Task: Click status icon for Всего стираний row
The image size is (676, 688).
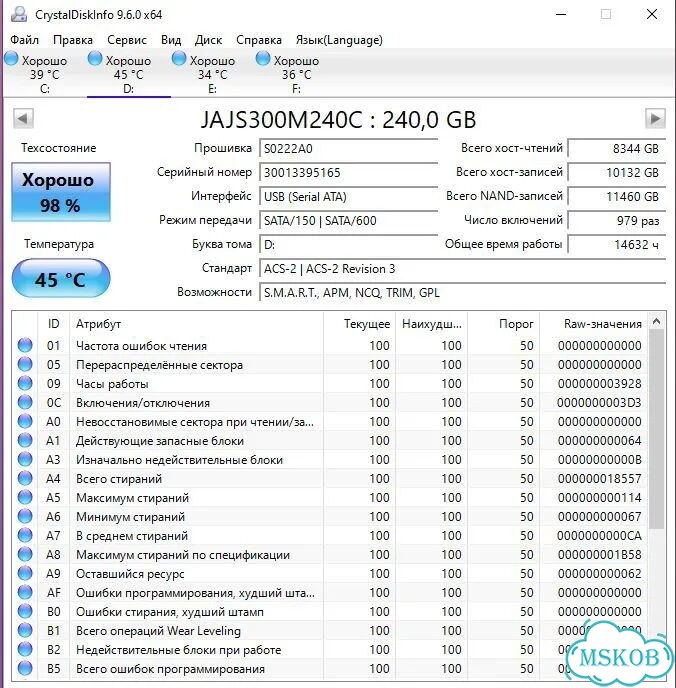Action: pyautogui.click(x=25, y=478)
